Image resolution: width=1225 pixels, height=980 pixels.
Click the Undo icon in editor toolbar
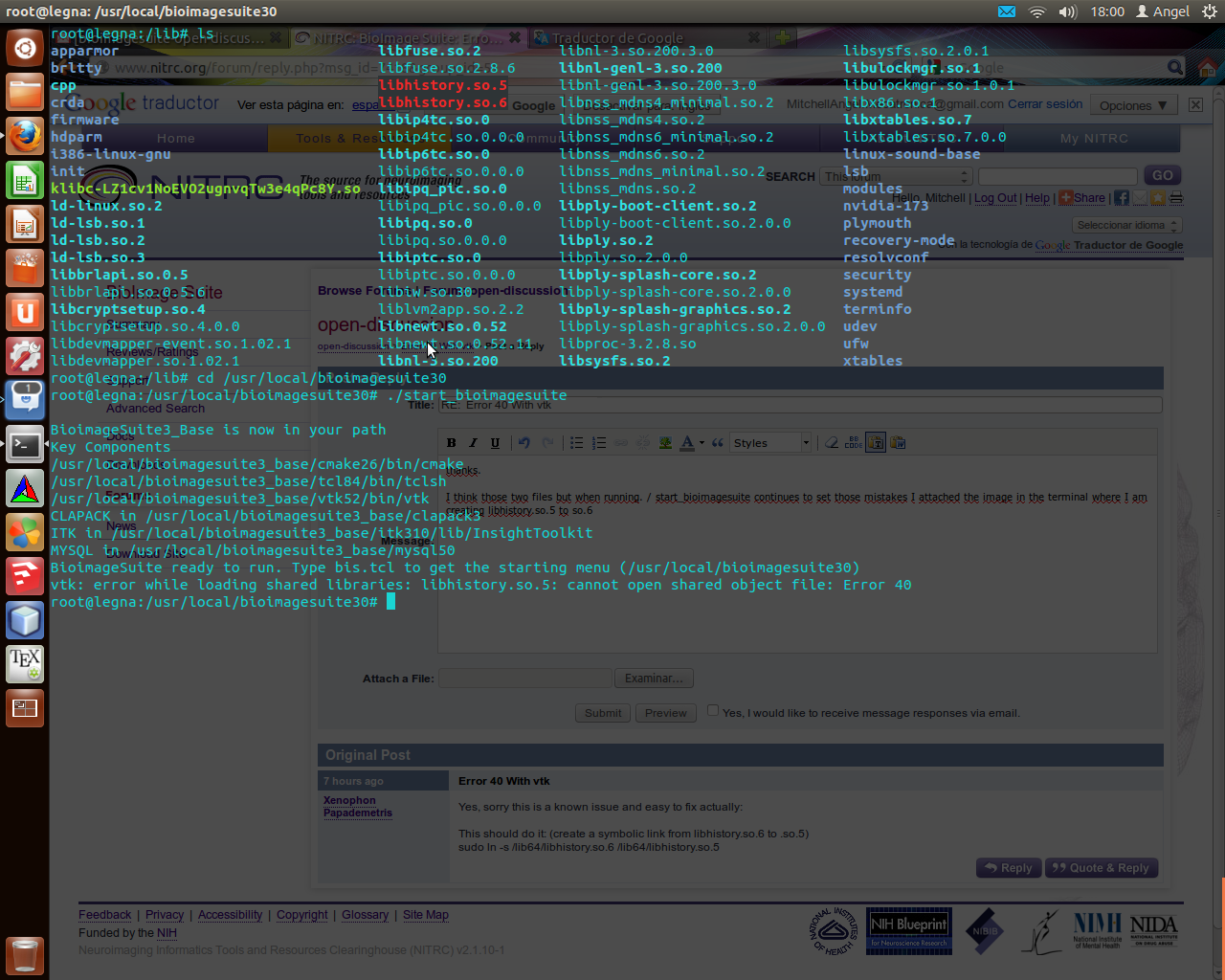pos(523,443)
